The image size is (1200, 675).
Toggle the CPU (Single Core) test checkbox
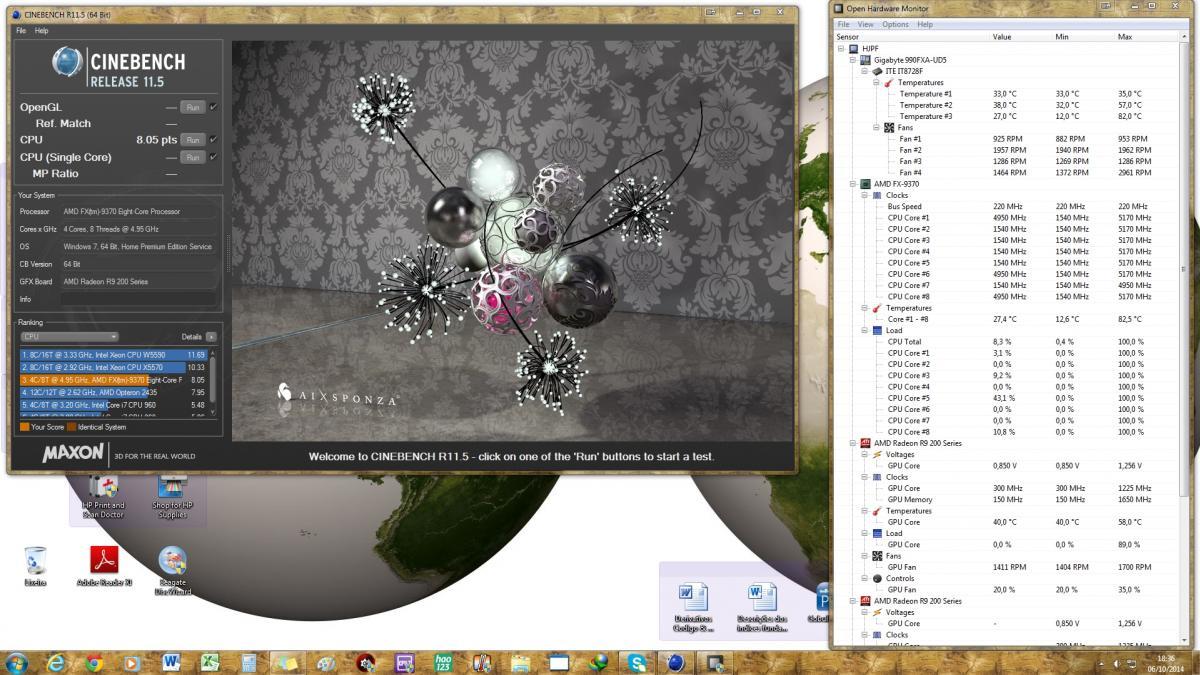213,157
